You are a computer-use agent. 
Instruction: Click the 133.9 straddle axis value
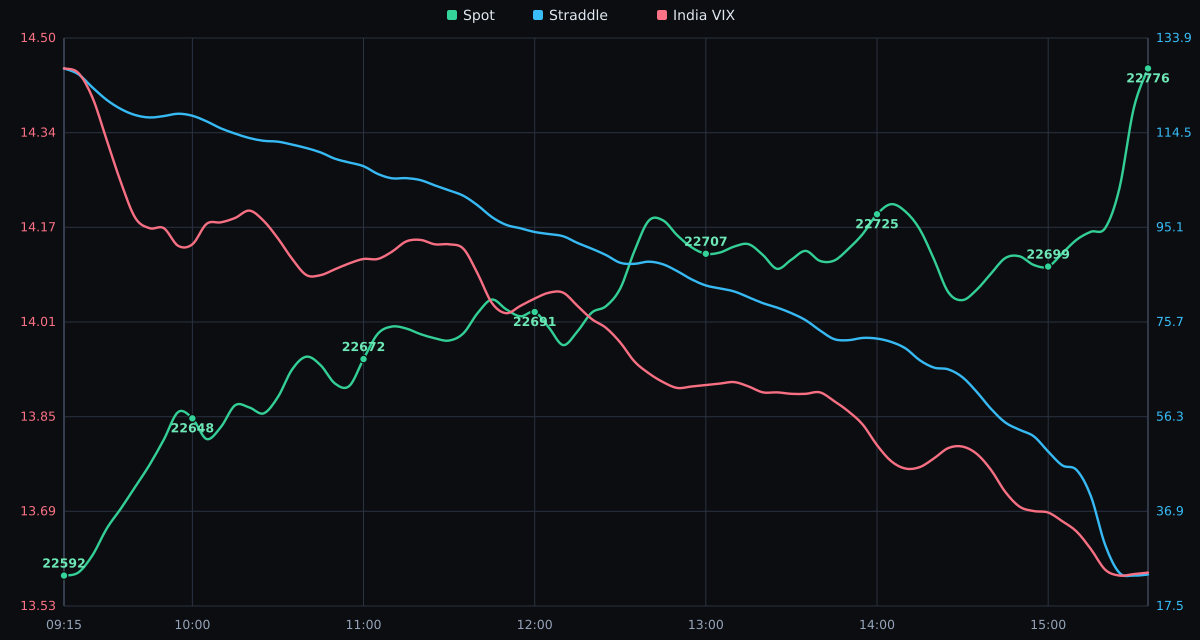pos(1174,38)
